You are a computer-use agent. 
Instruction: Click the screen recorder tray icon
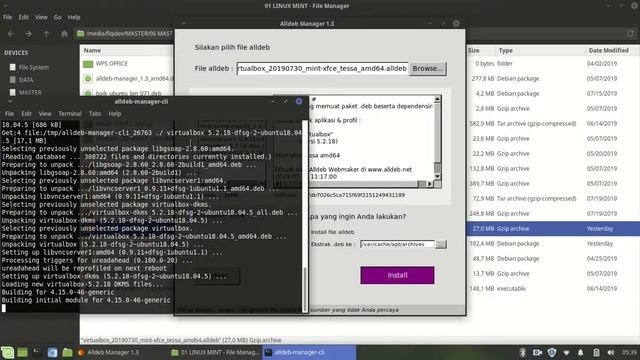537,352
